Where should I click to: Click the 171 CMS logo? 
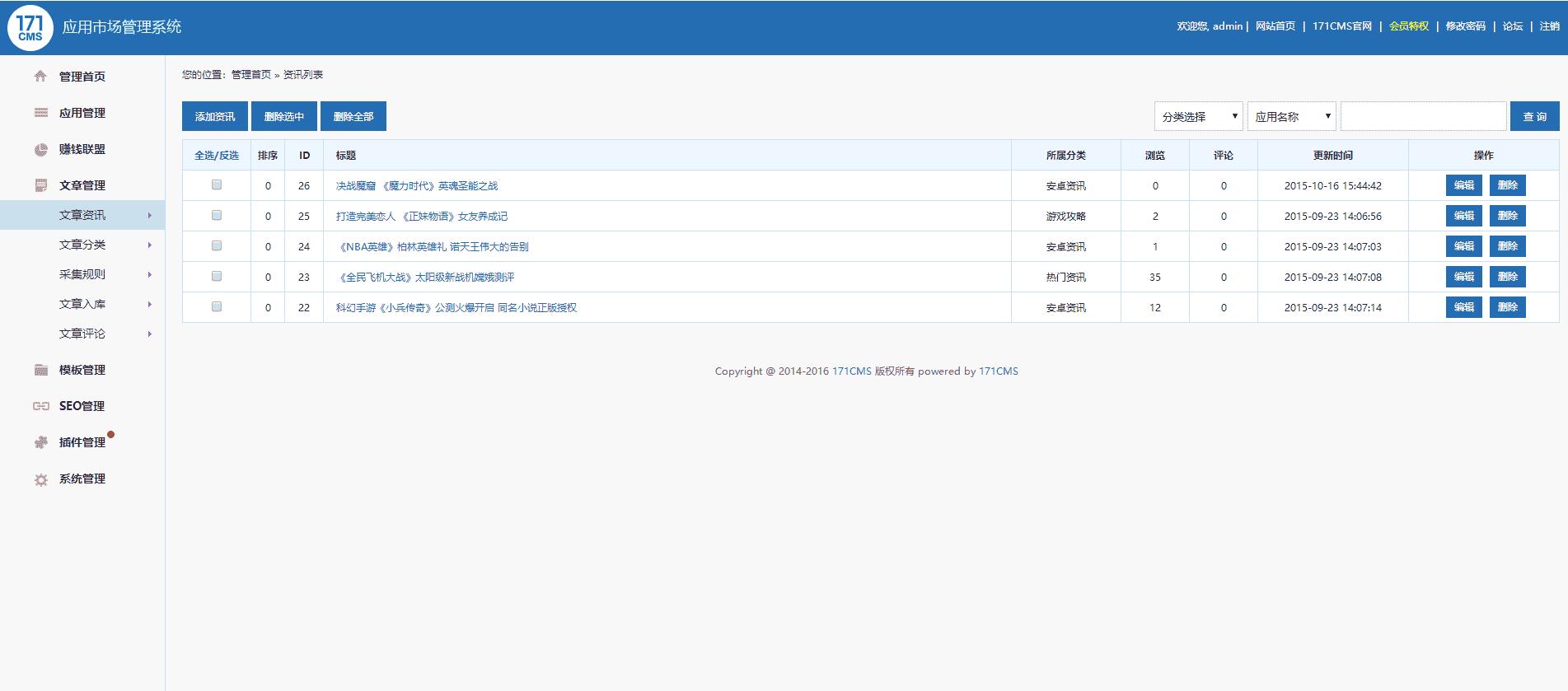coord(30,27)
